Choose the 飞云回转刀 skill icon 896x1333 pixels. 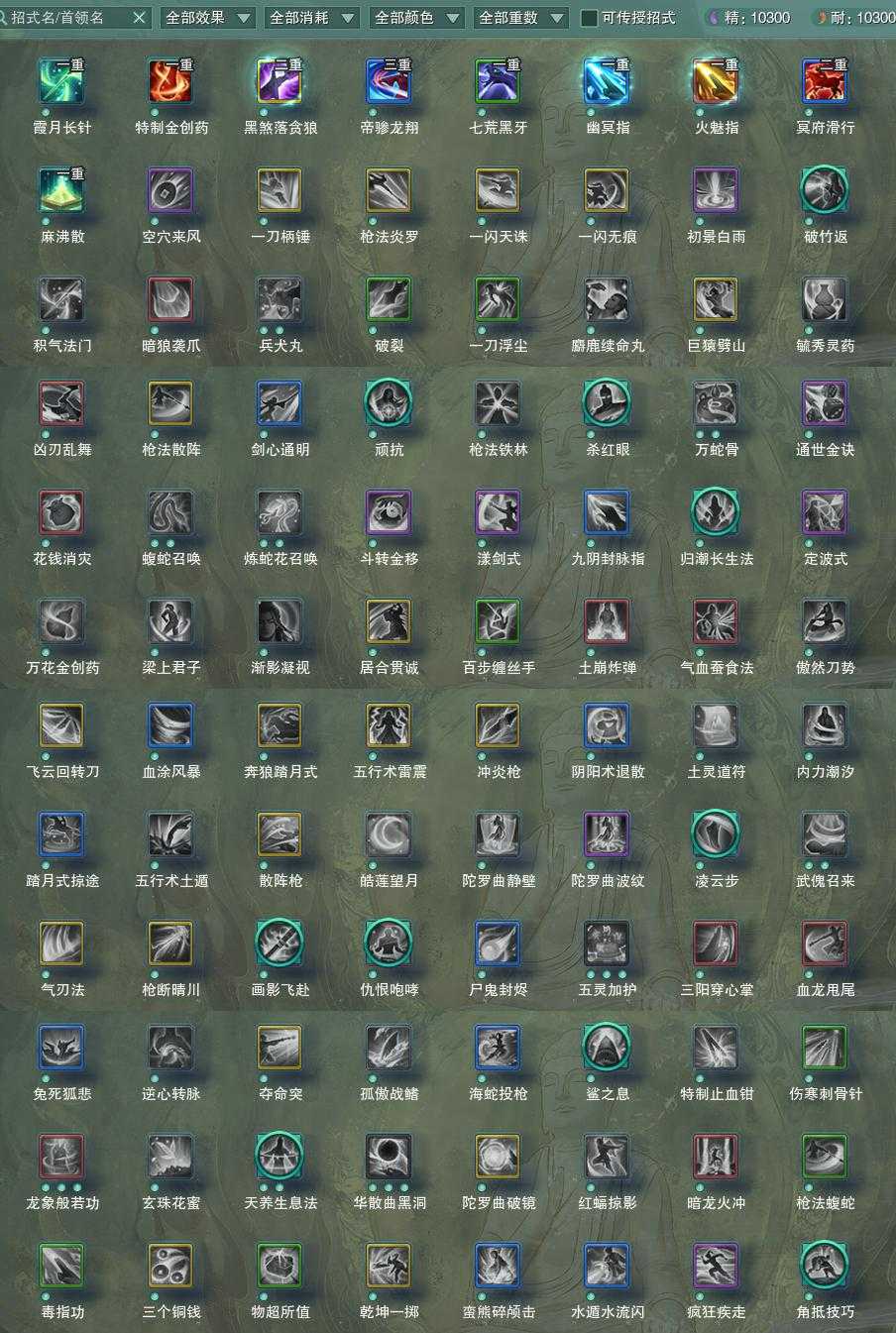click(x=61, y=725)
